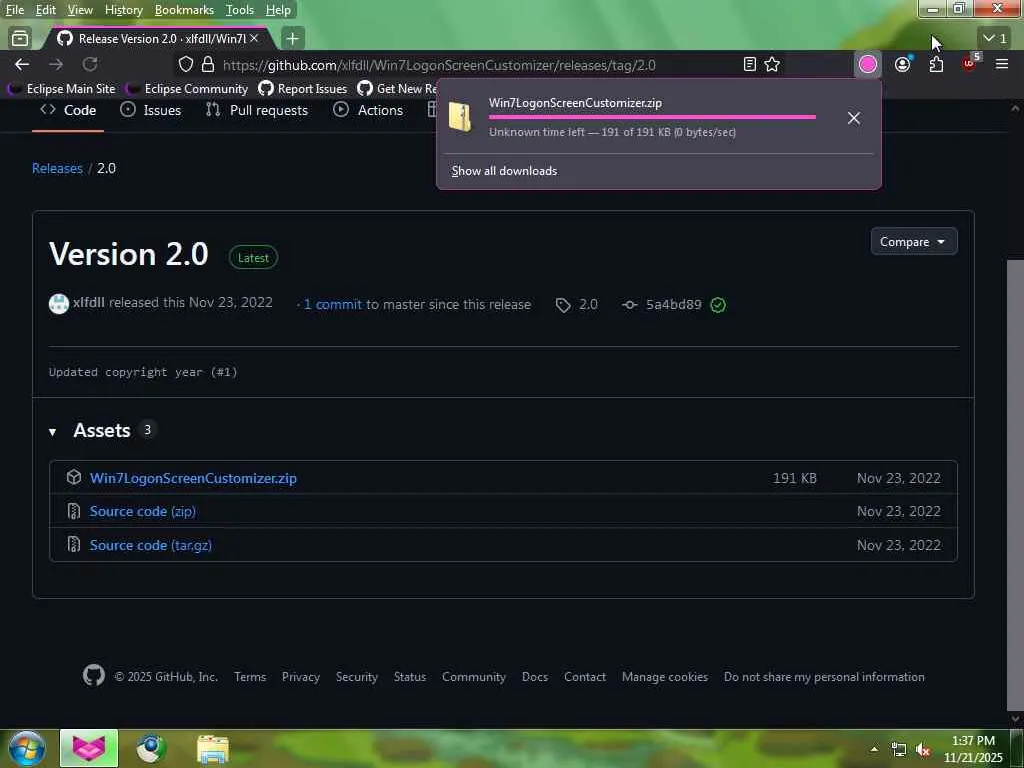This screenshot has height=768, width=1024.
Task: Open Report Issues bookmark
Action: click(x=303, y=89)
